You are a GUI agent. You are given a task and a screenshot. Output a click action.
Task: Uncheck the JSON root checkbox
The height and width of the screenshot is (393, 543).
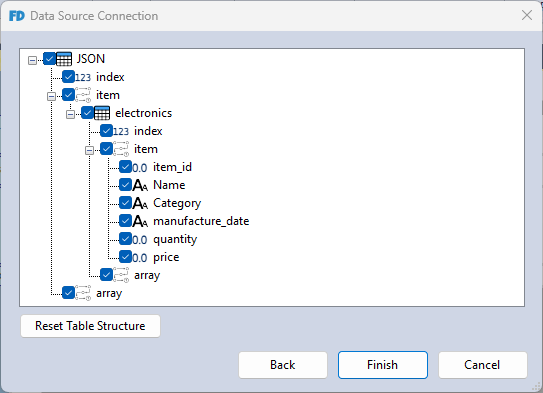click(49, 59)
